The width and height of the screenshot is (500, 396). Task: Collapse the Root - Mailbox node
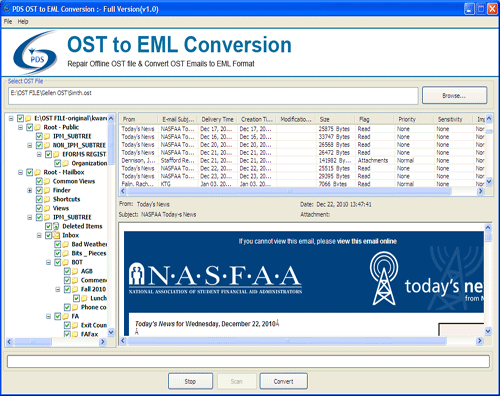tap(20, 172)
